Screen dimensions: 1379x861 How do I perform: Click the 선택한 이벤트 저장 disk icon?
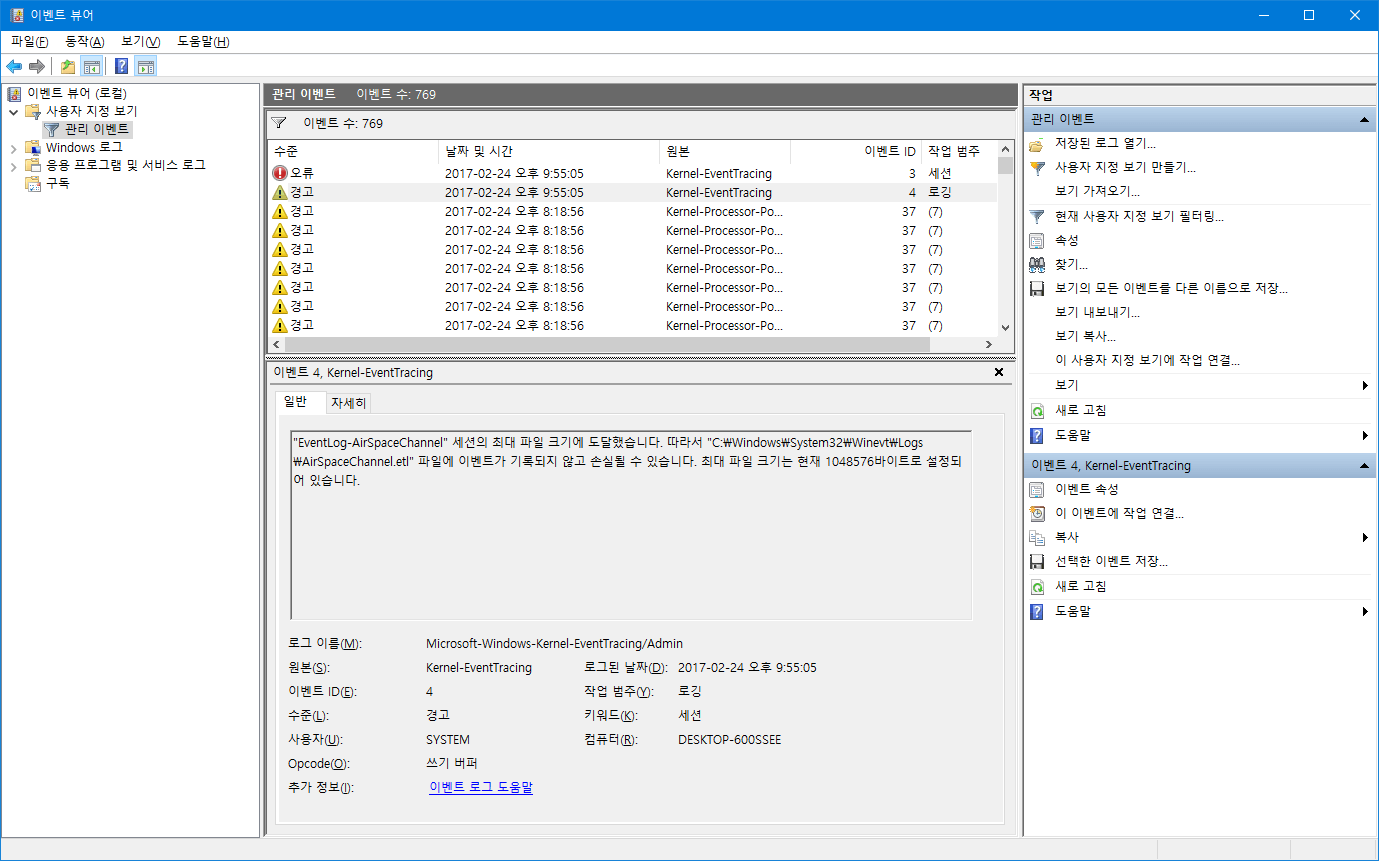point(1037,562)
